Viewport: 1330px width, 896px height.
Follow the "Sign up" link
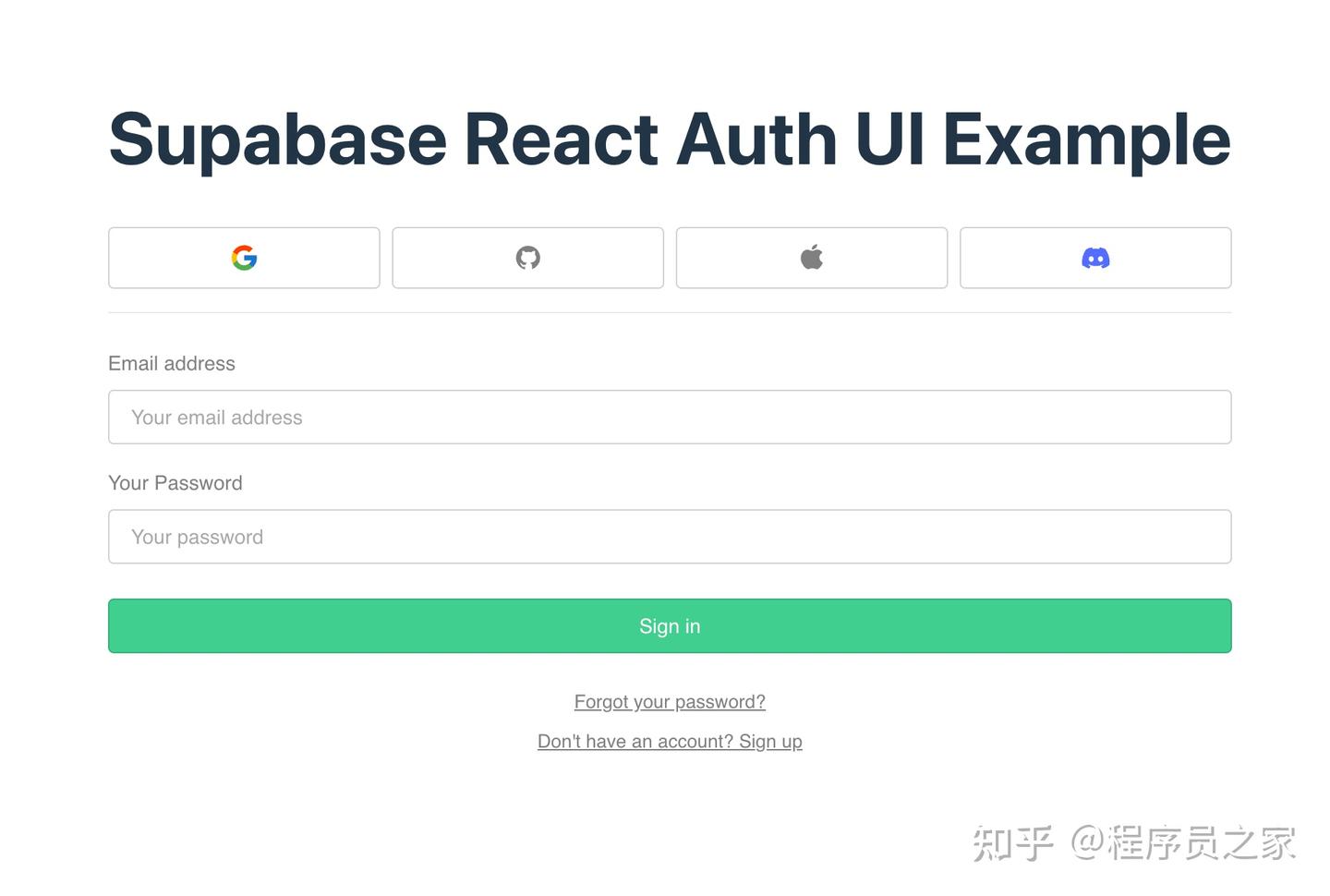click(x=771, y=741)
